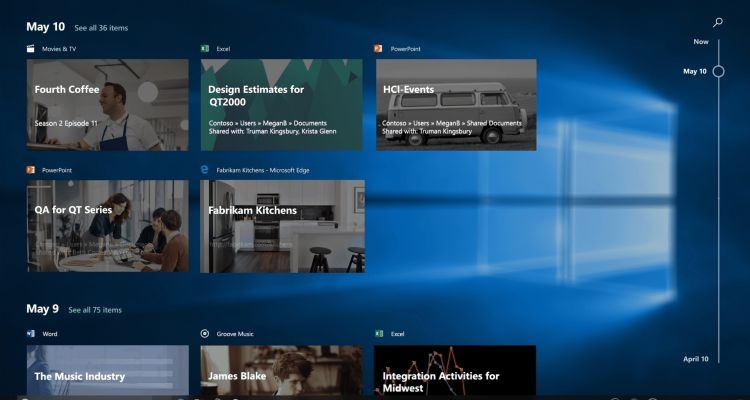Click the Movies & TV app icon
Image resolution: width=750 pixels, height=400 pixels.
pos(31,48)
